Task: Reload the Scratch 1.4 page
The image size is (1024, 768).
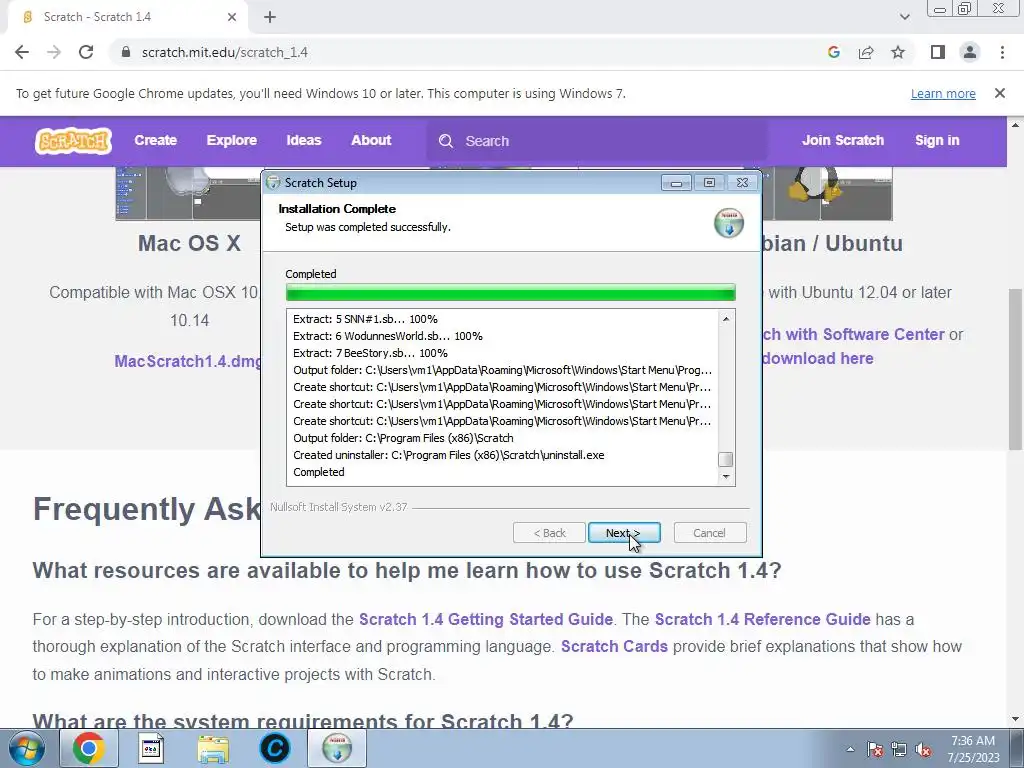Action: [86, 52]
